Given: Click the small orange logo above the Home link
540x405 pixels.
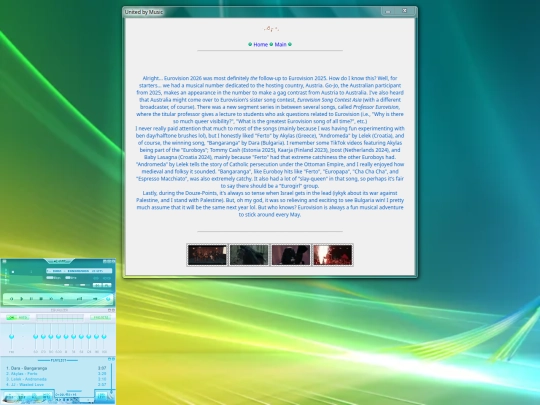Looking at the screenshot, I should point(271,29).
